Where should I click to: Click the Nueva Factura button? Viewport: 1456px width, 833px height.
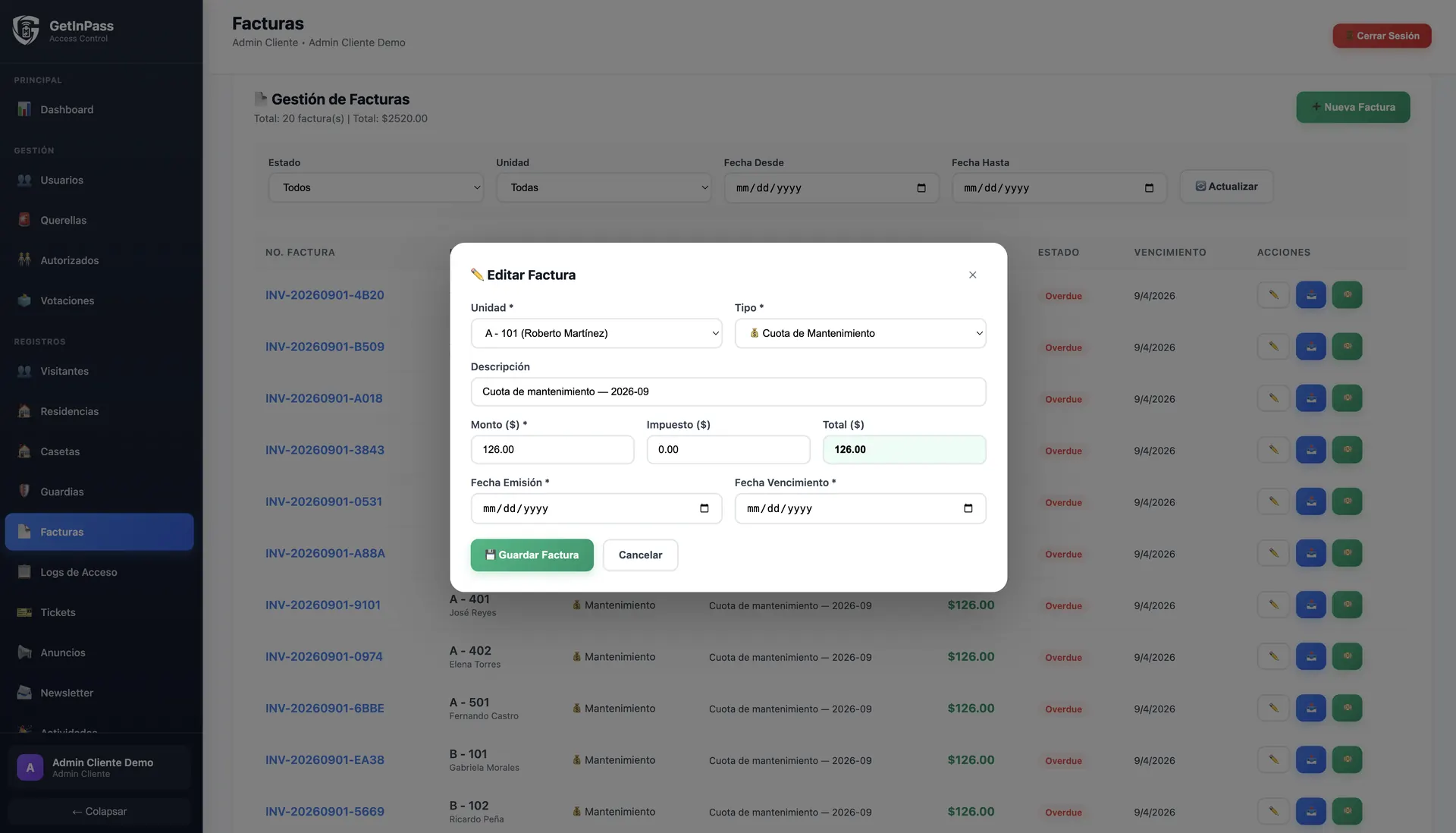1353,107
